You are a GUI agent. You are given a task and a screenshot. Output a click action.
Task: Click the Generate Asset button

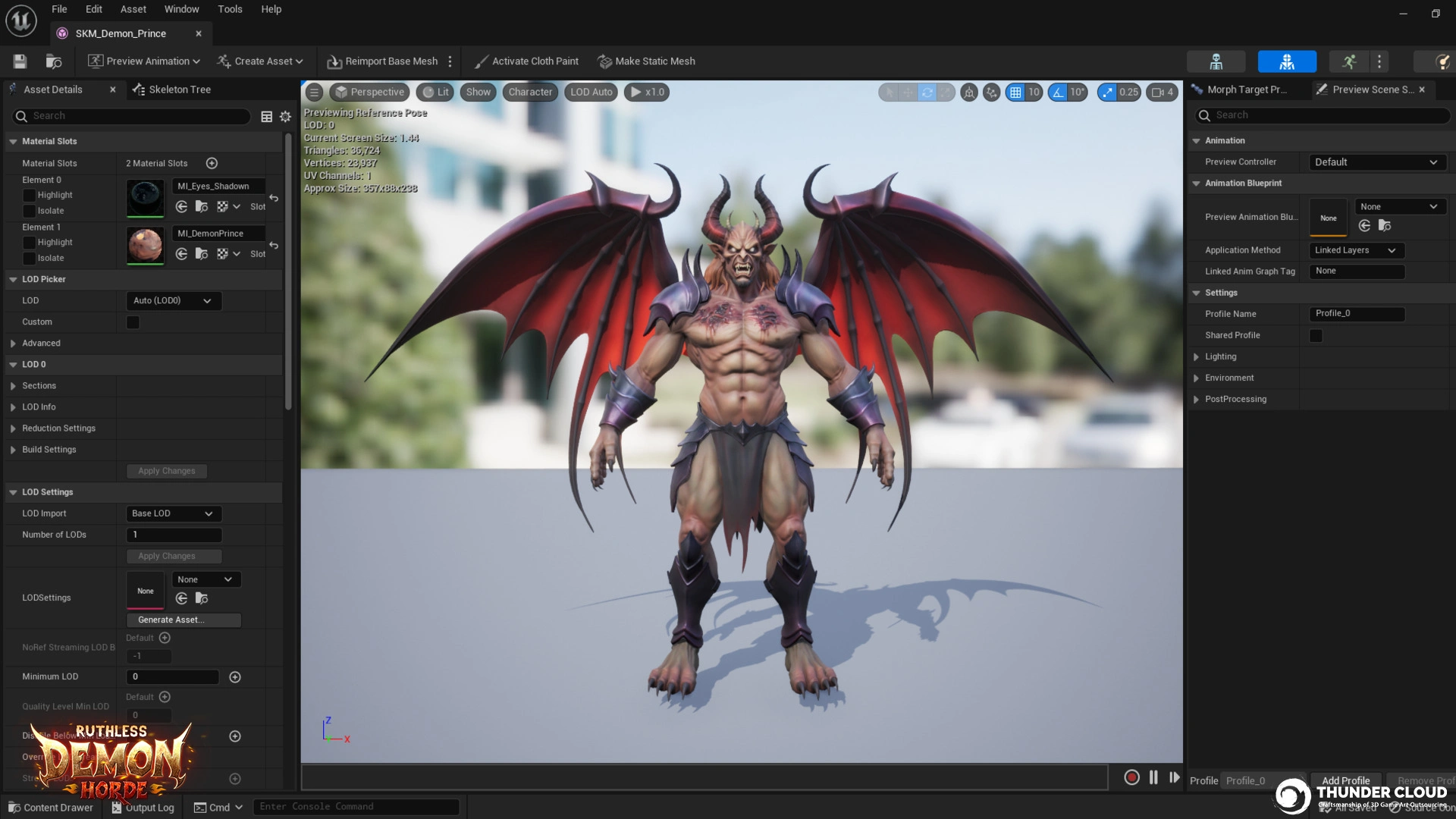(184, 620)
